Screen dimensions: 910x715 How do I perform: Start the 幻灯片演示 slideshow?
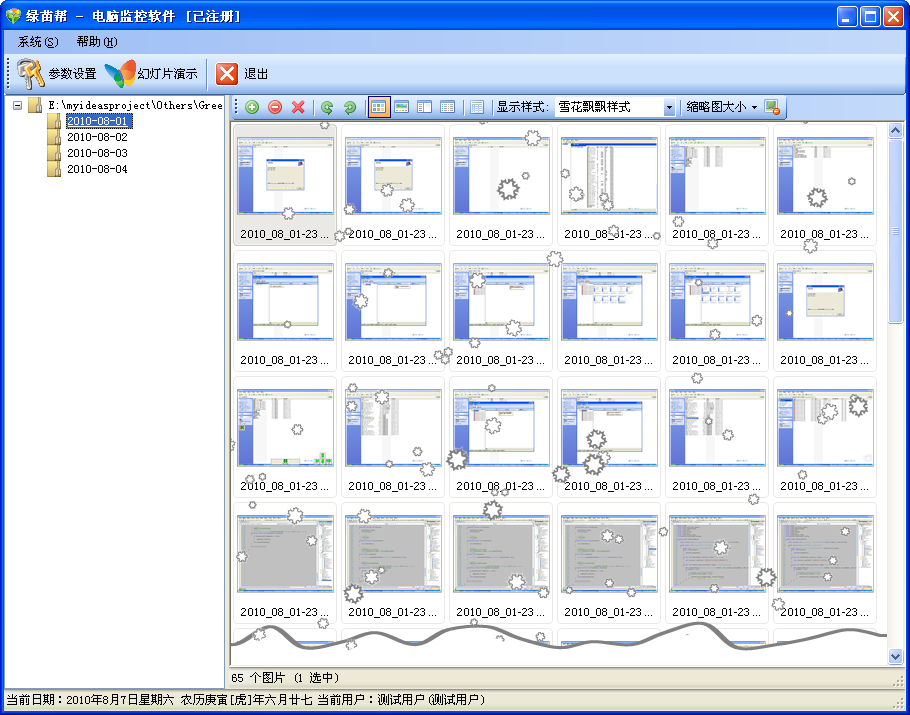tap(151, 74)
